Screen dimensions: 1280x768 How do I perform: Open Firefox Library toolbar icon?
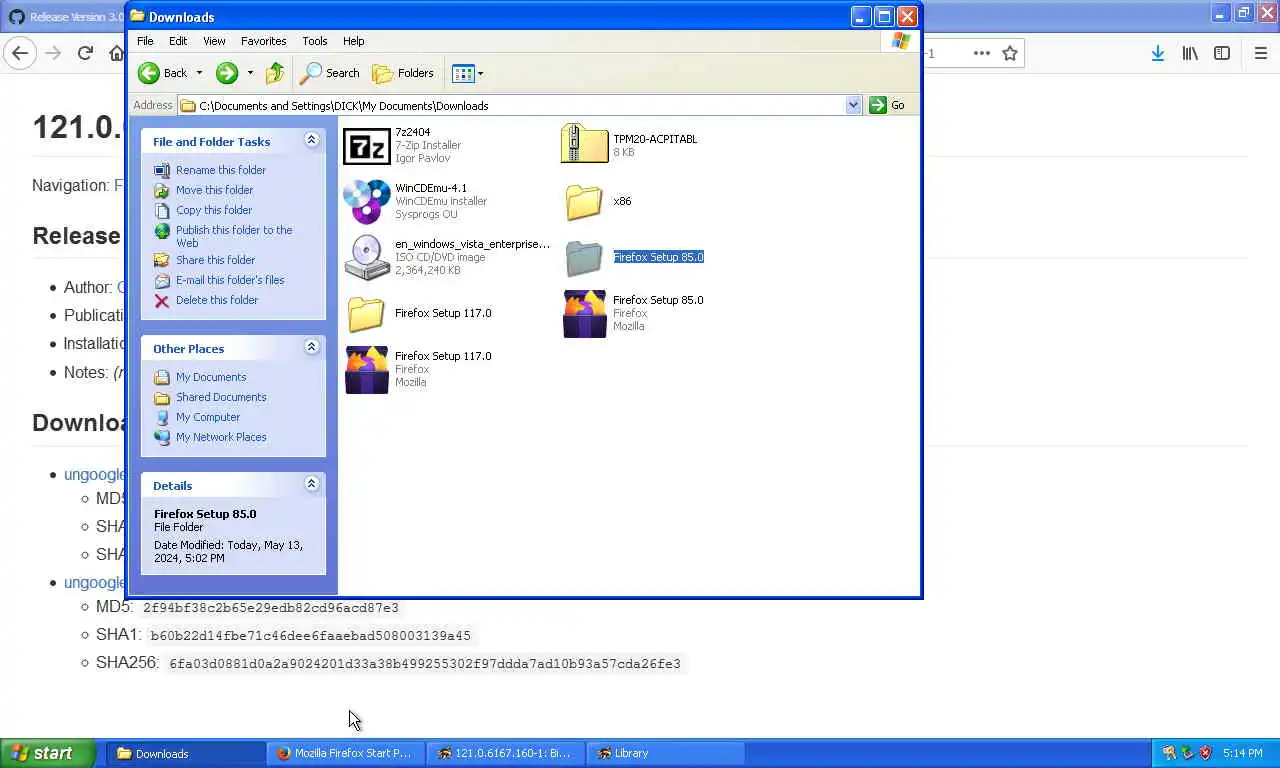click(x=1190, y=53)
